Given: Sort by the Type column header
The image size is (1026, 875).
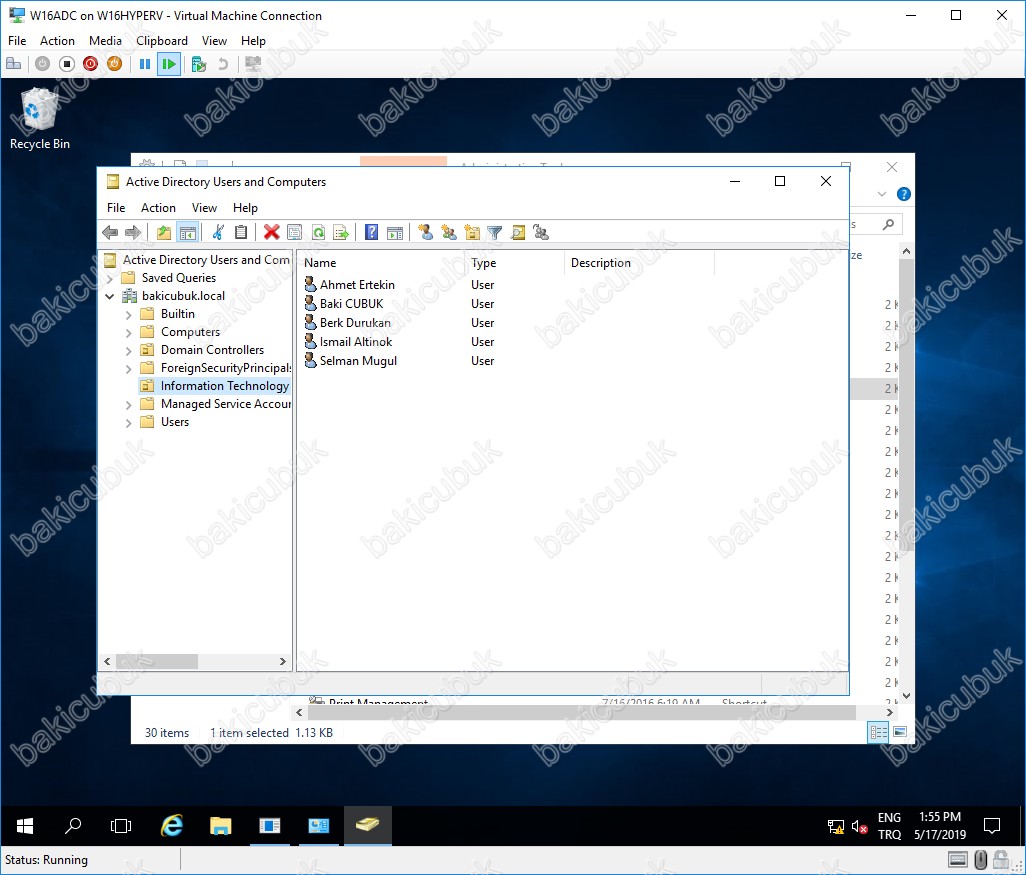Looking at the screenshot, I should (x=515, y=262).
